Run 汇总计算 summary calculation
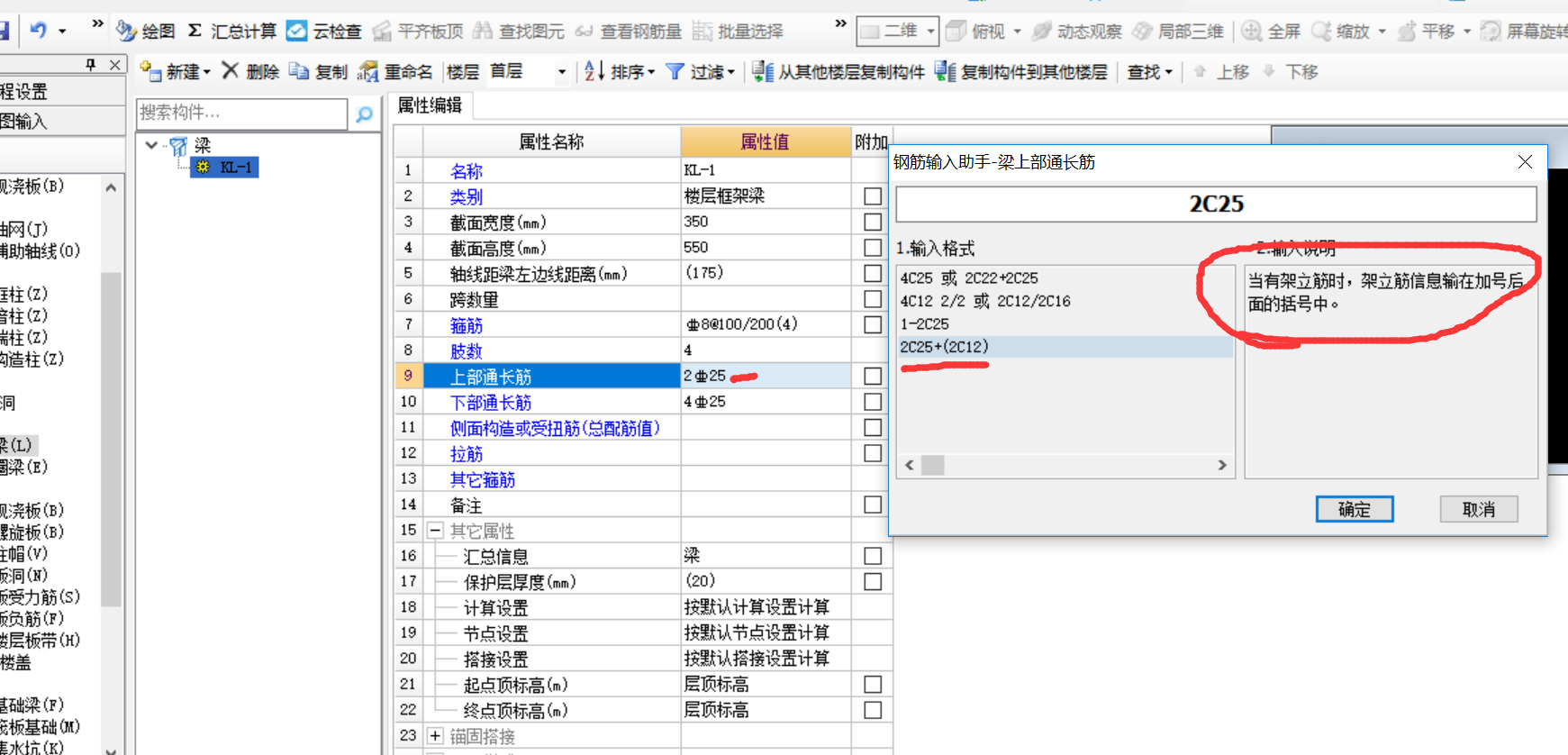The height and width of the screenshot is (755, 1568). pos(231,31)
